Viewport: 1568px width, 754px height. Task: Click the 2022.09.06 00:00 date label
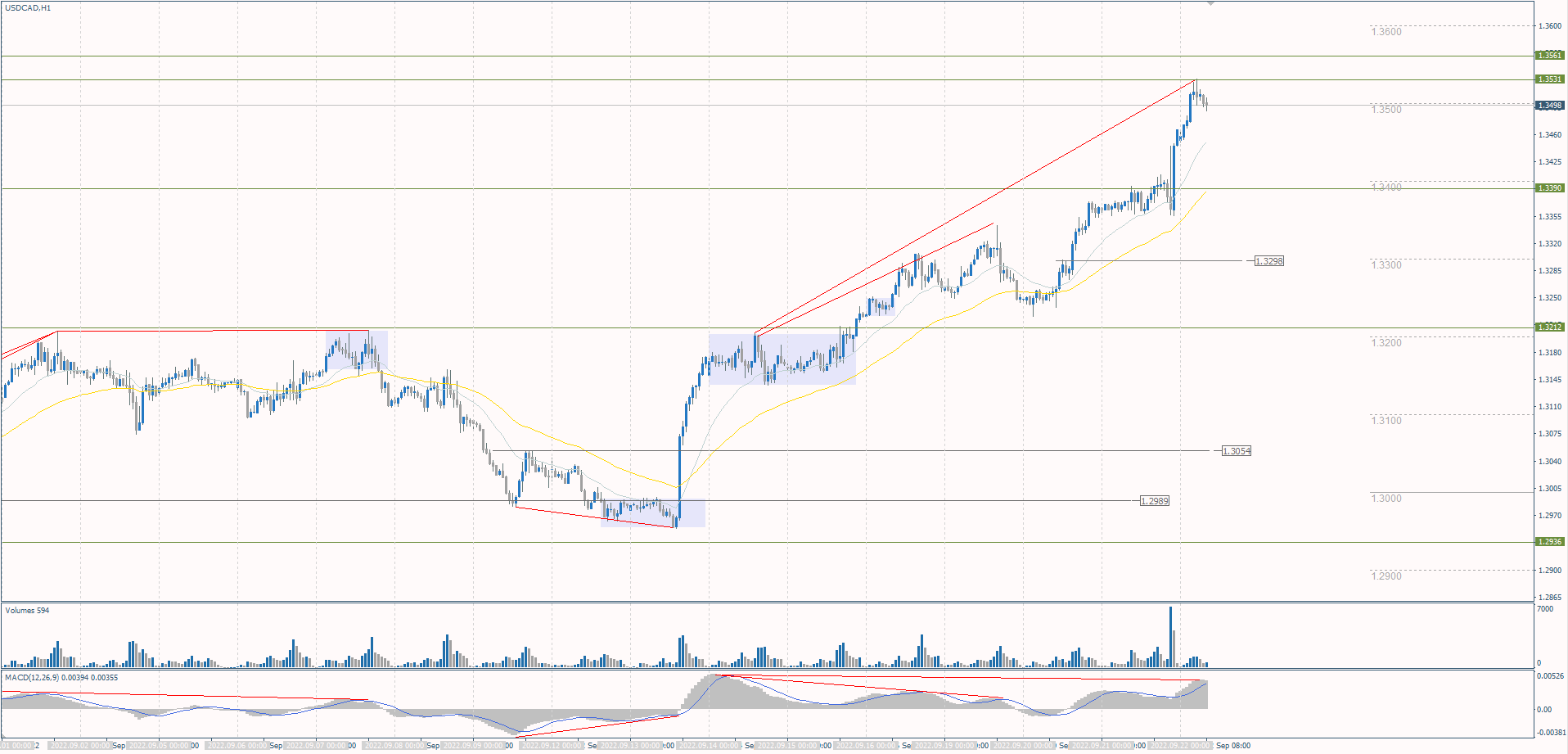click(x=238, y=746)
